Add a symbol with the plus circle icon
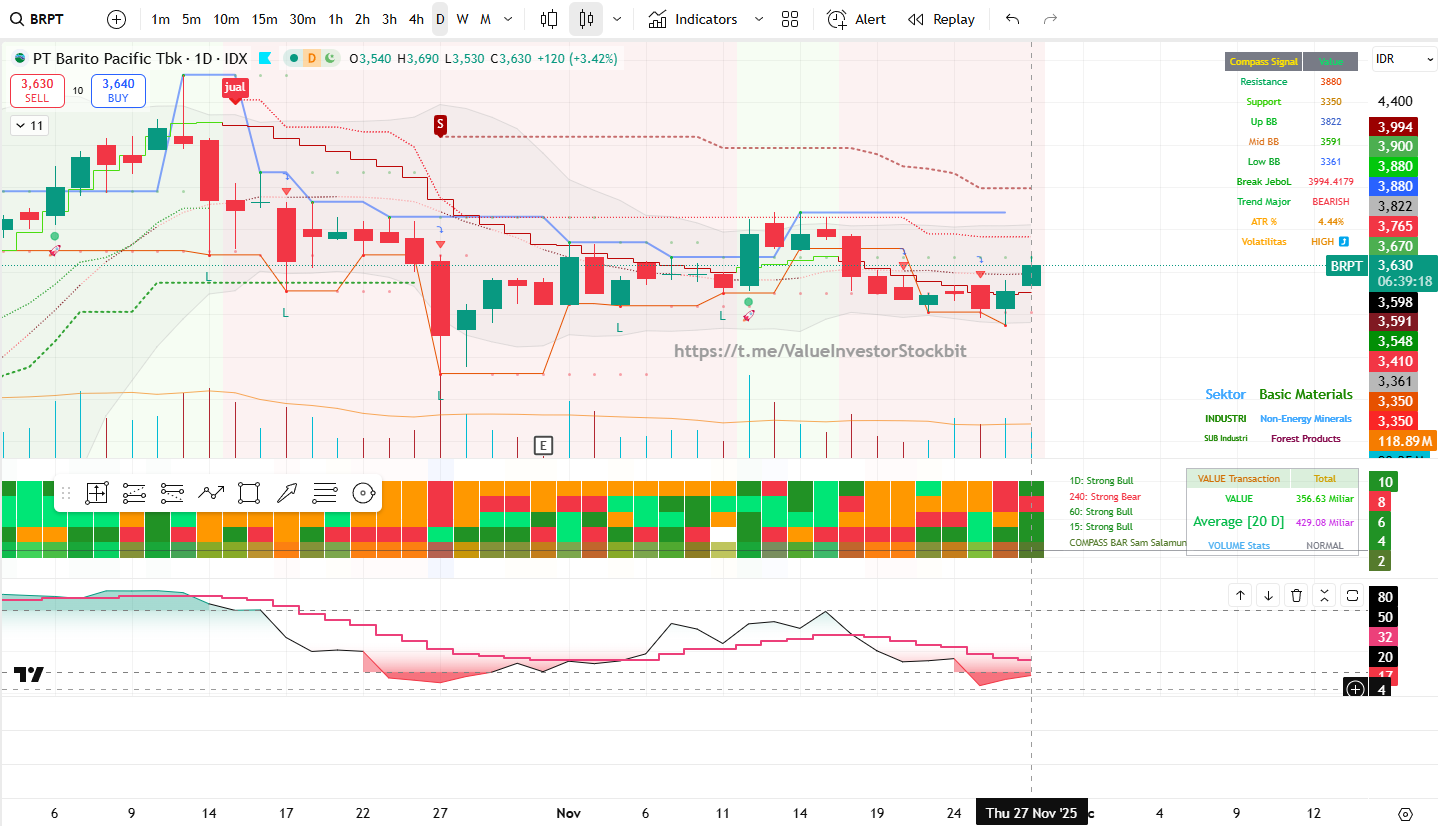Viewport: 1438px width, 826px height. [x=117, y=19]
